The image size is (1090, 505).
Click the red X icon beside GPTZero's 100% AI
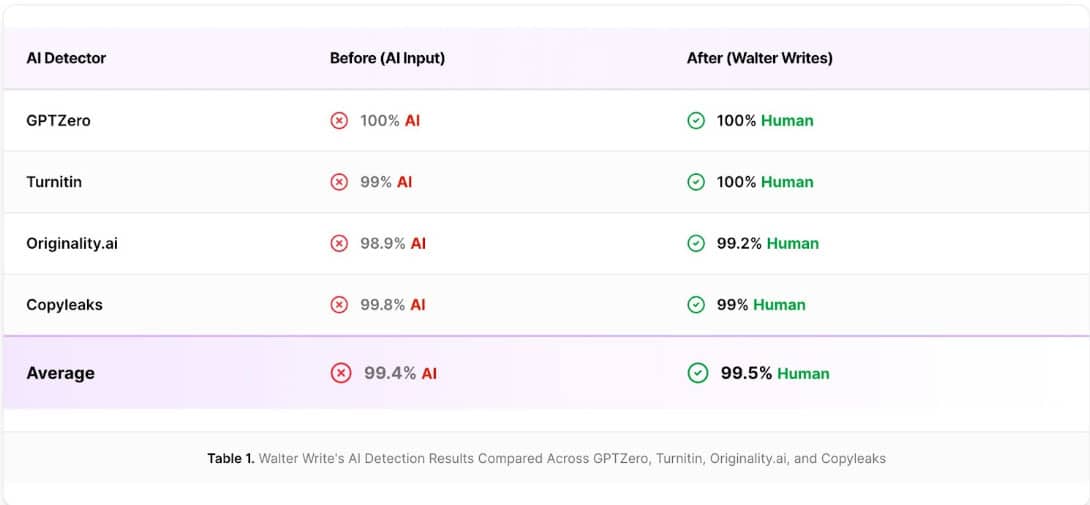point(339,120)
